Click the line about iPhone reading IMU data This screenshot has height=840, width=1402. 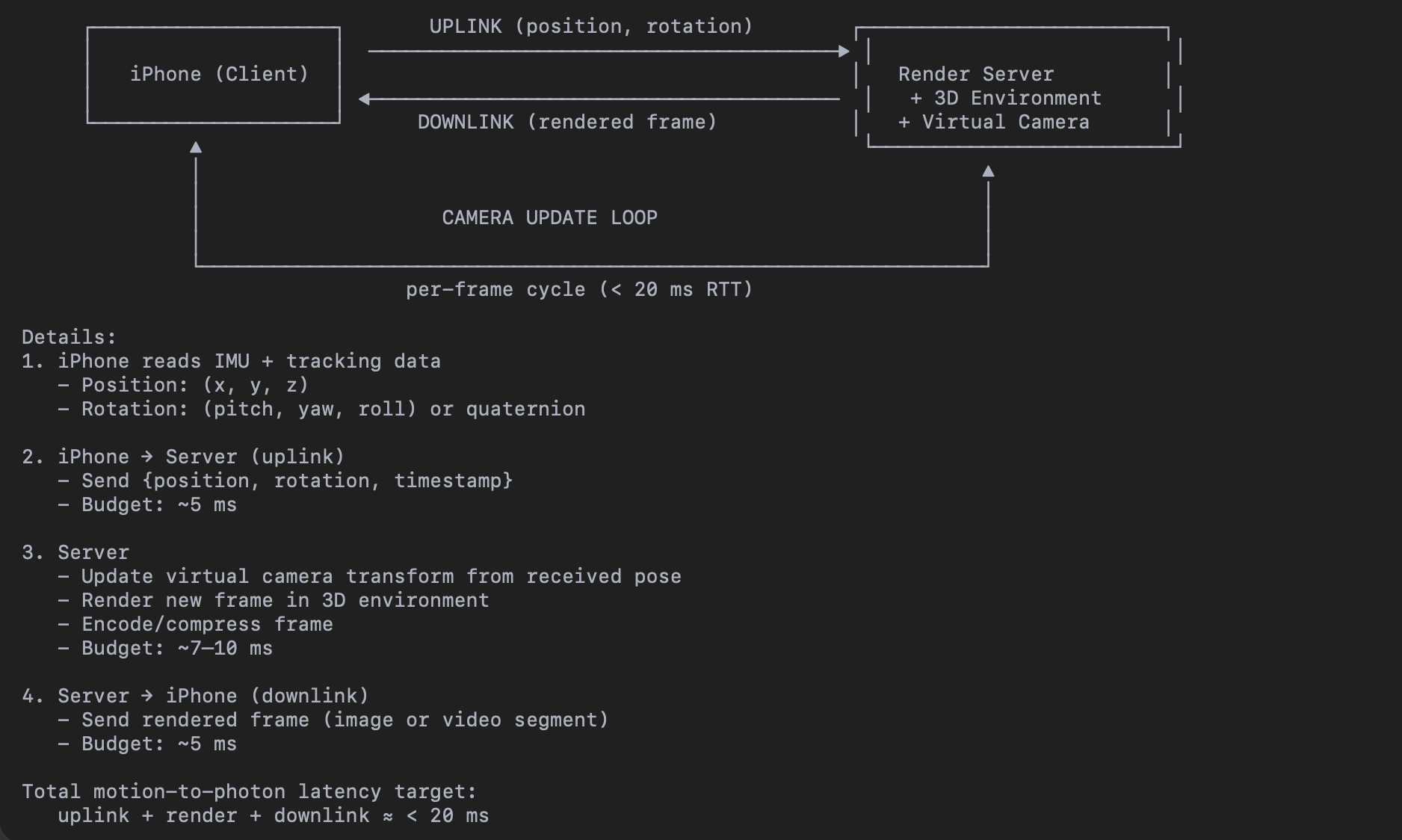pyautogui.click(x=232, y=361)
